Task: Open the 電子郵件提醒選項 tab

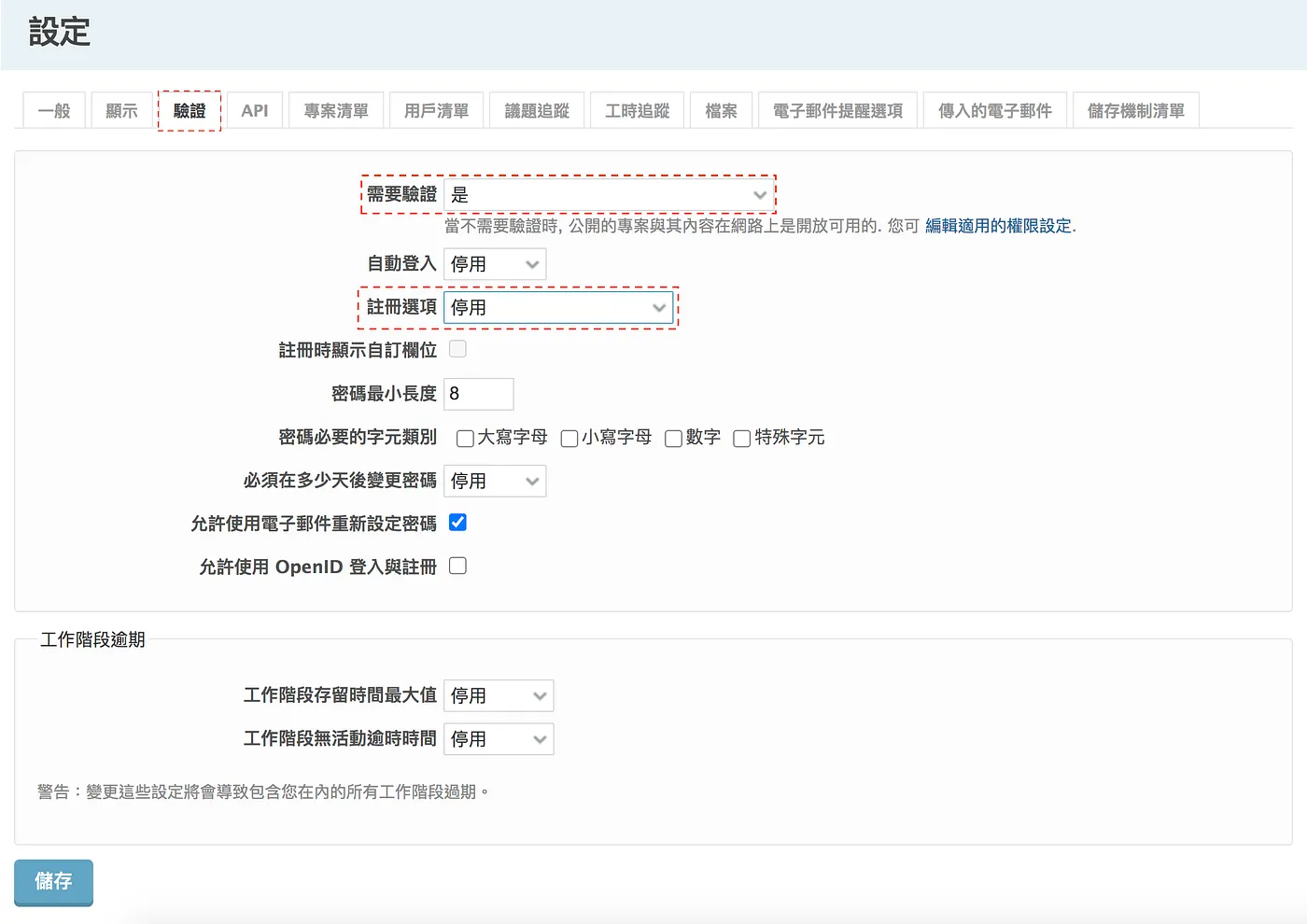Action: [838, 110]
